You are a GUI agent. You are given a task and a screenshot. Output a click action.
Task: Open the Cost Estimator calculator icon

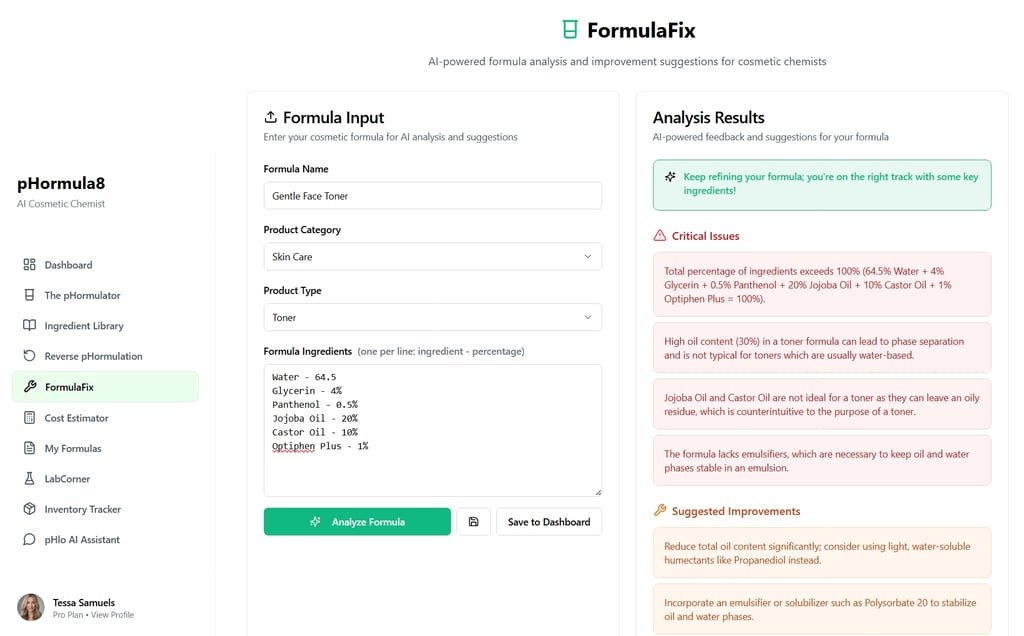point(29,418)
